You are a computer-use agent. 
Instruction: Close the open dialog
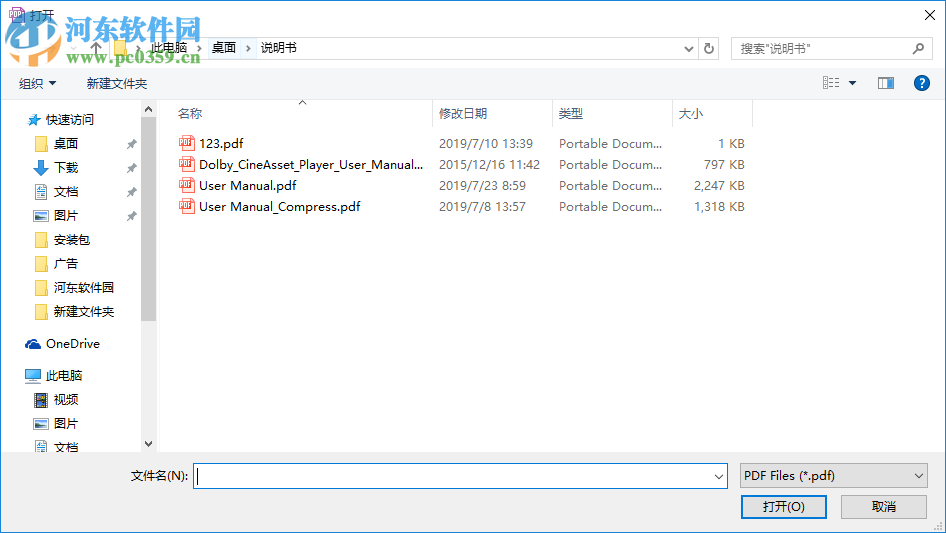(930, 15)
